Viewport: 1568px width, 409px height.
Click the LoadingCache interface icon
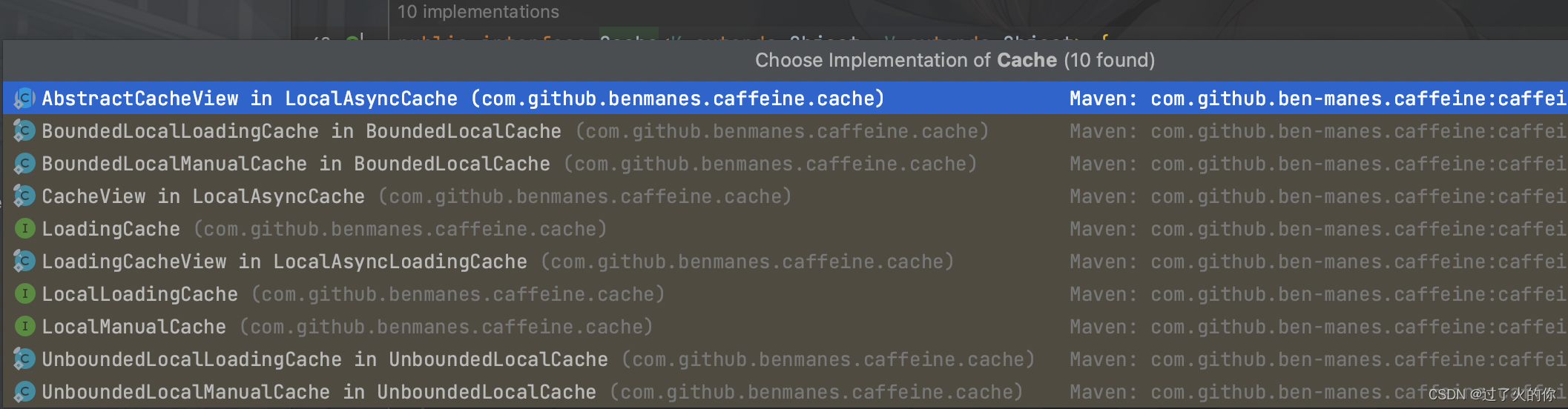coord(24,229)
